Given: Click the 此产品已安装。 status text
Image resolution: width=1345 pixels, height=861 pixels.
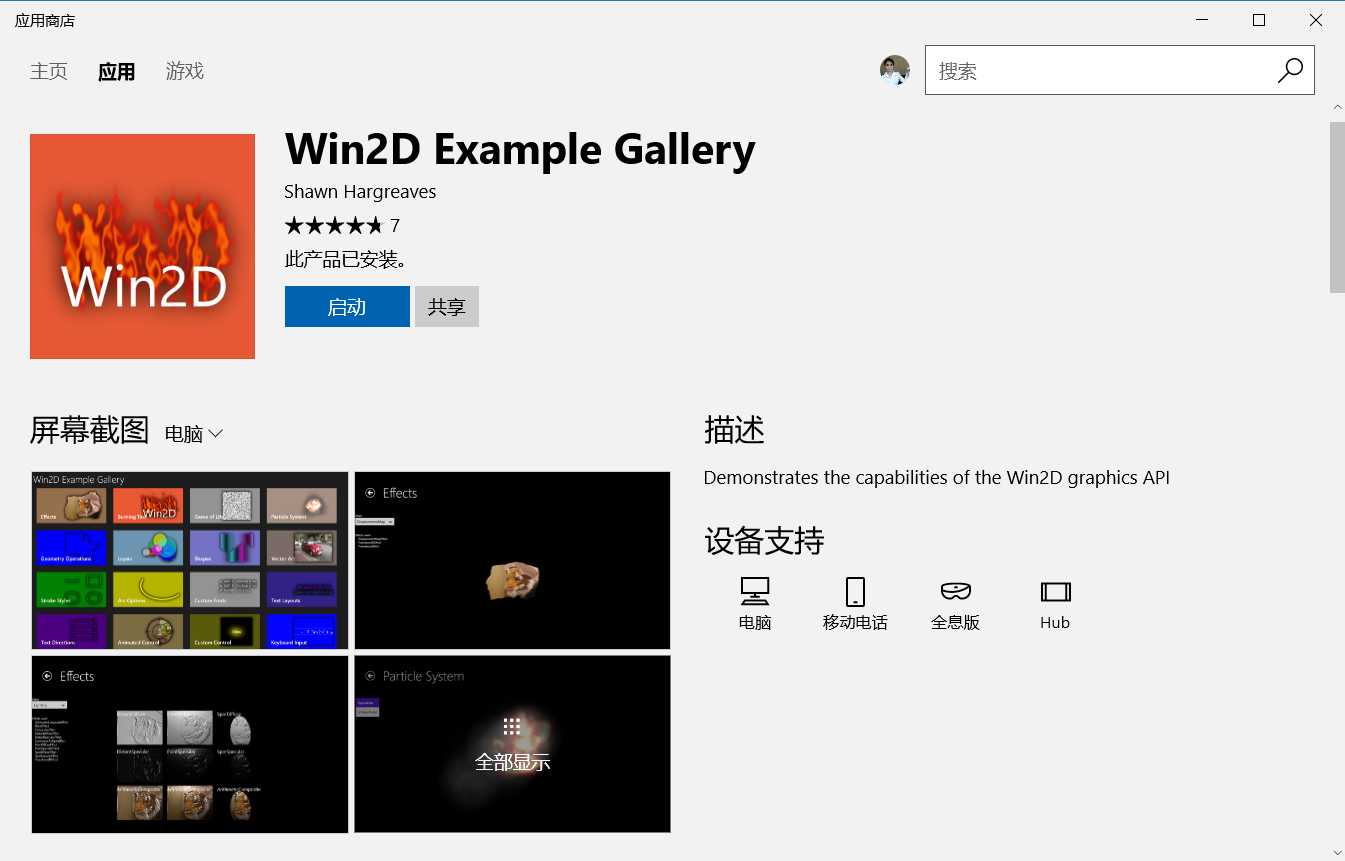Looking at the screenshot, I should (346, 260).
